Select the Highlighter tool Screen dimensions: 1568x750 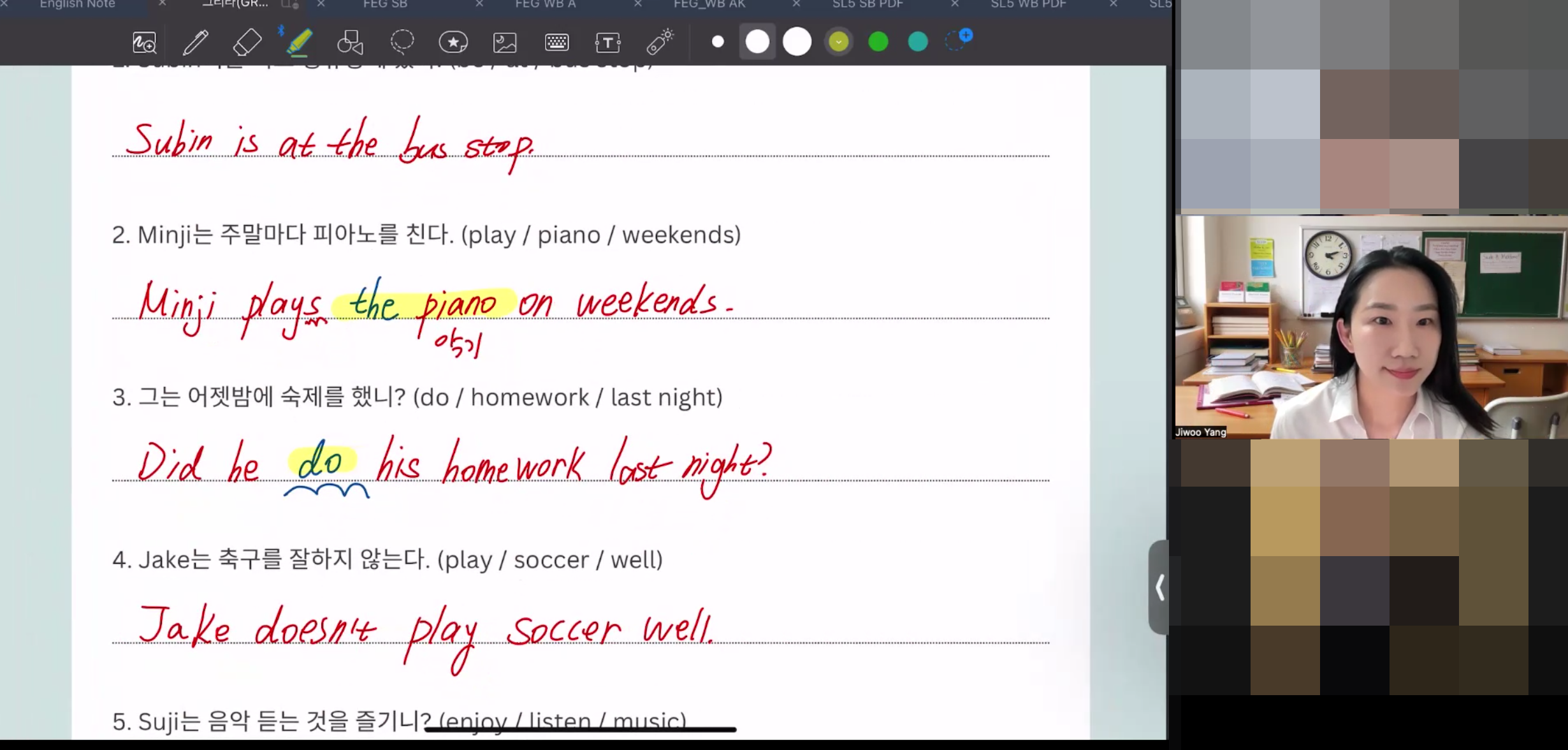point(299,43)
